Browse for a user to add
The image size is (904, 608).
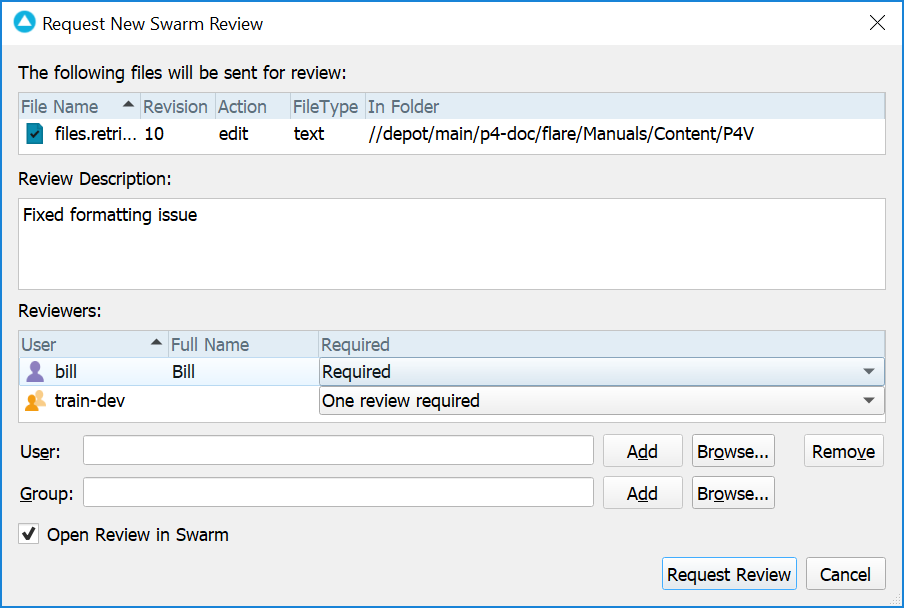click(734, 451)
